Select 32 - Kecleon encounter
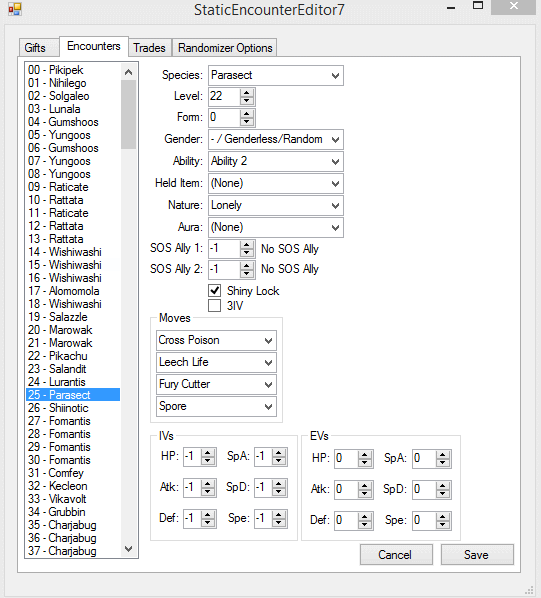Screen dimensions: 541x598 click(73, 485)
